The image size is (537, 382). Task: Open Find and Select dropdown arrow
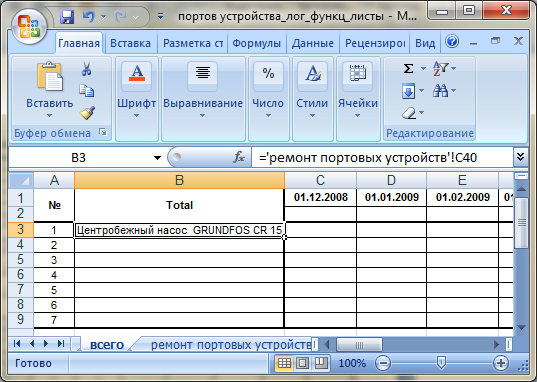453,91
